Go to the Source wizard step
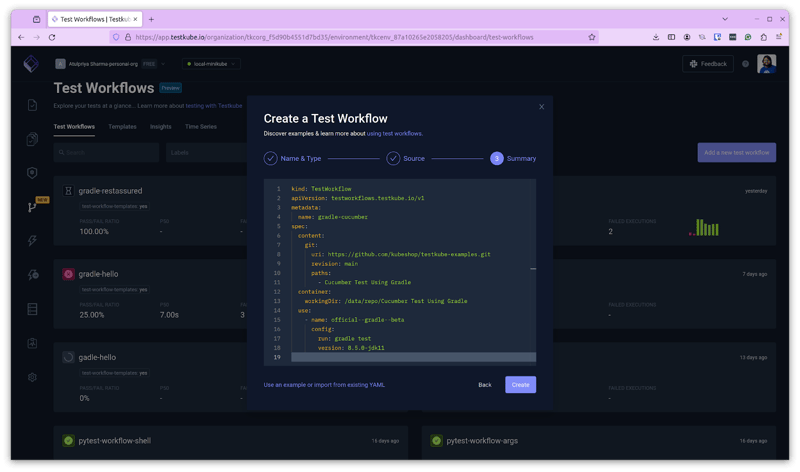Image resolution: width=800 pixels, height=472 pixels. point(406,158)
